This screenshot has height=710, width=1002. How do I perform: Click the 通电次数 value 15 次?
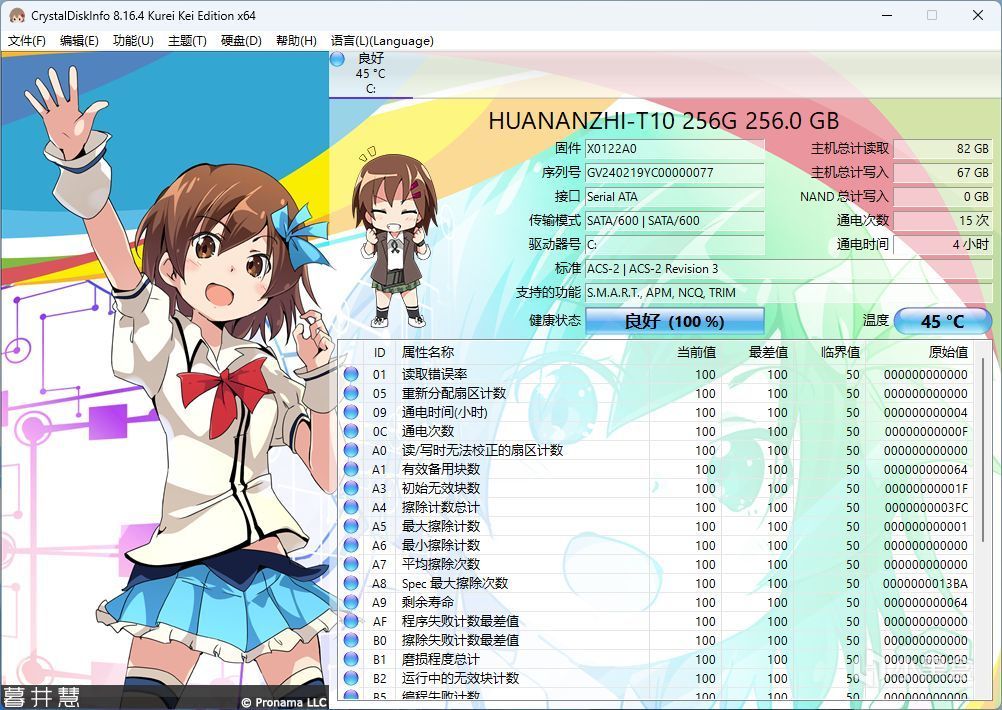(943, 220)
